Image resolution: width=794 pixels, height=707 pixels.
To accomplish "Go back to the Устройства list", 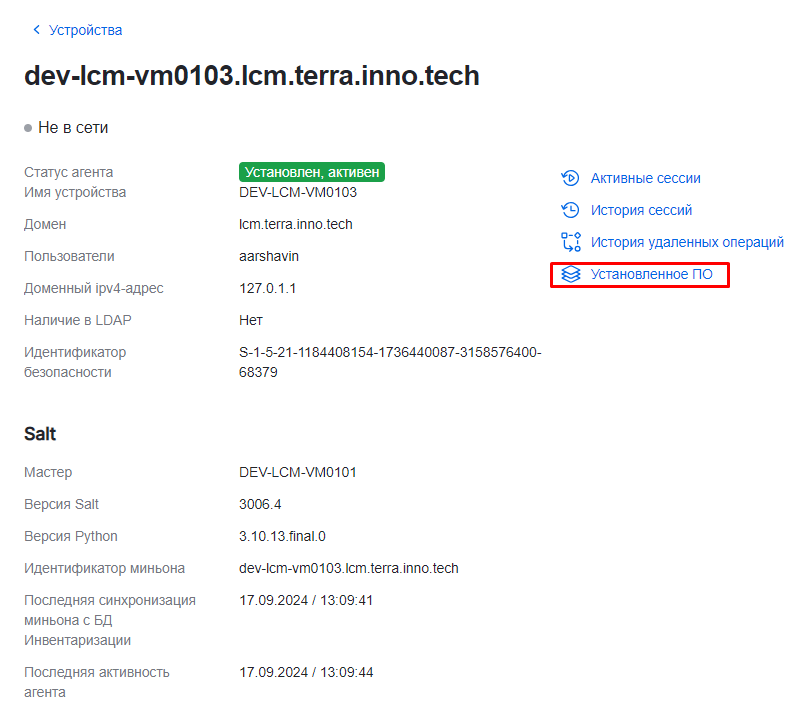I will tap(85, 30).
